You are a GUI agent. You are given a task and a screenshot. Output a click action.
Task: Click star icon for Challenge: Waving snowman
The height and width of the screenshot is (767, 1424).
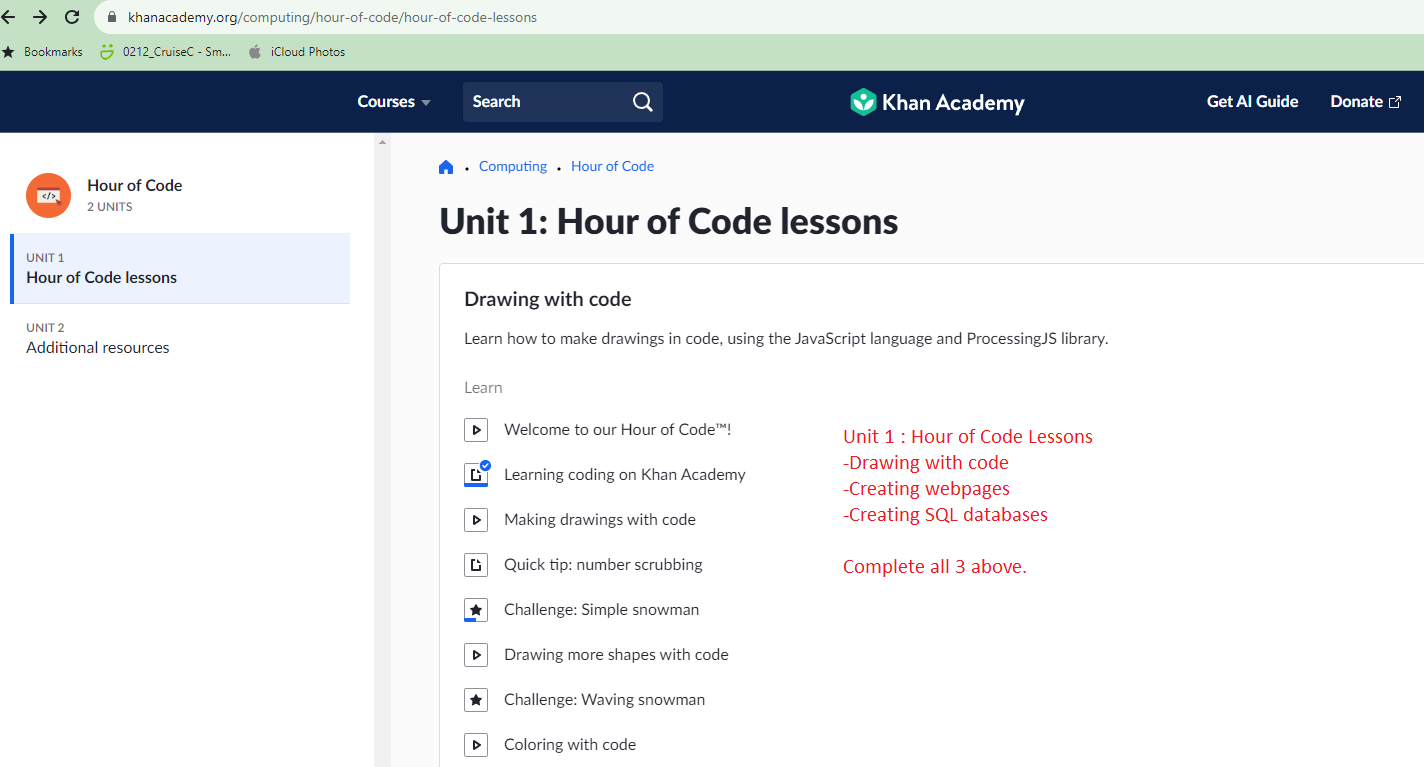pos(476,700)
